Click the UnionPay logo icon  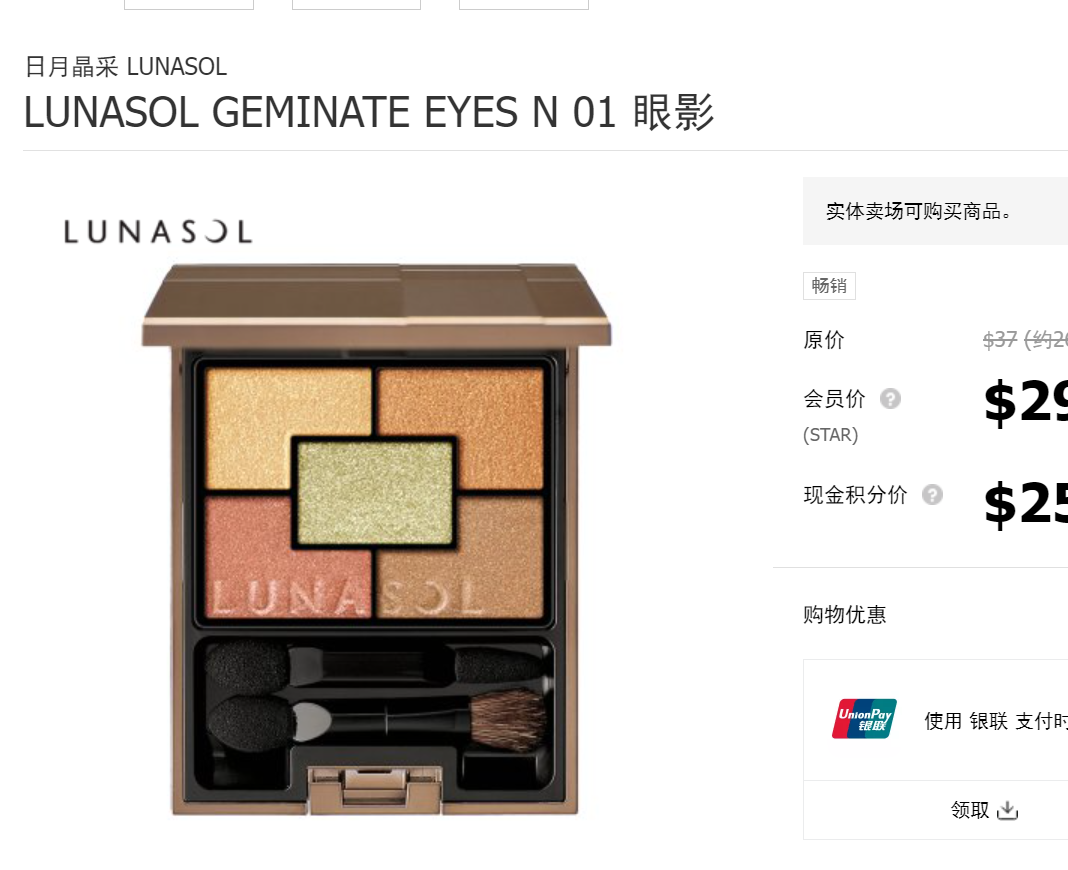click(x=864, y=719)
